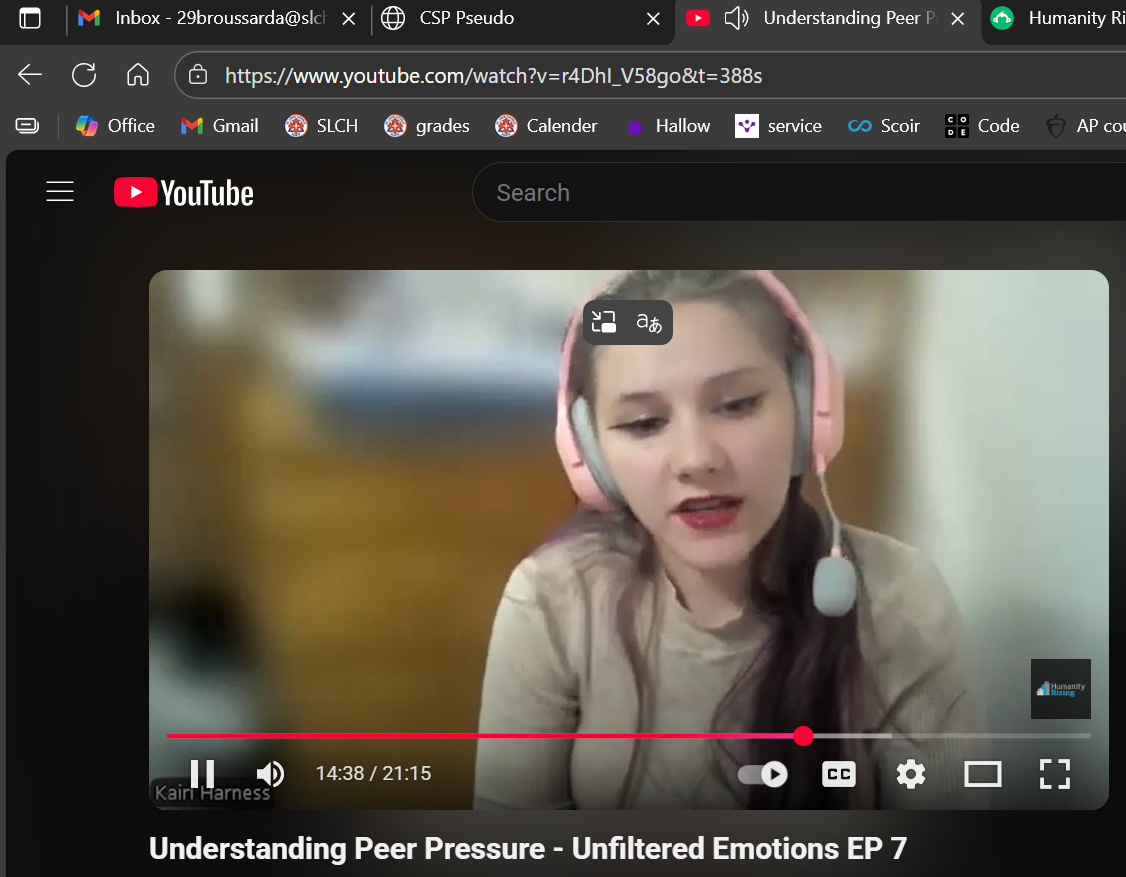This screenshot has height=877, width=1126.
Task: Open the YouTube hamburger guide menu
Action: (x=60, y=192)
